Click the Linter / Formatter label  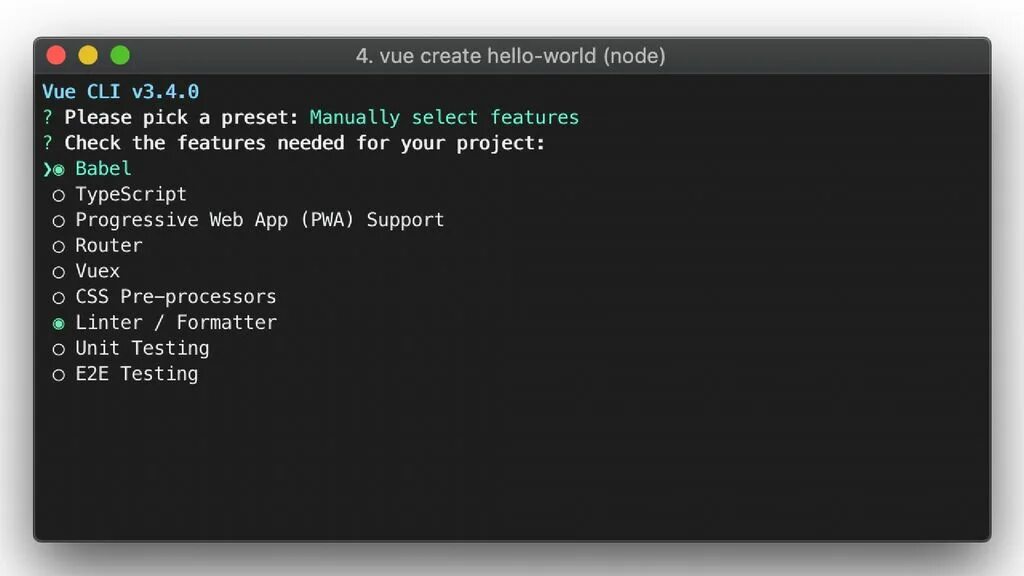pyautogui.click(x=176, y=322)
